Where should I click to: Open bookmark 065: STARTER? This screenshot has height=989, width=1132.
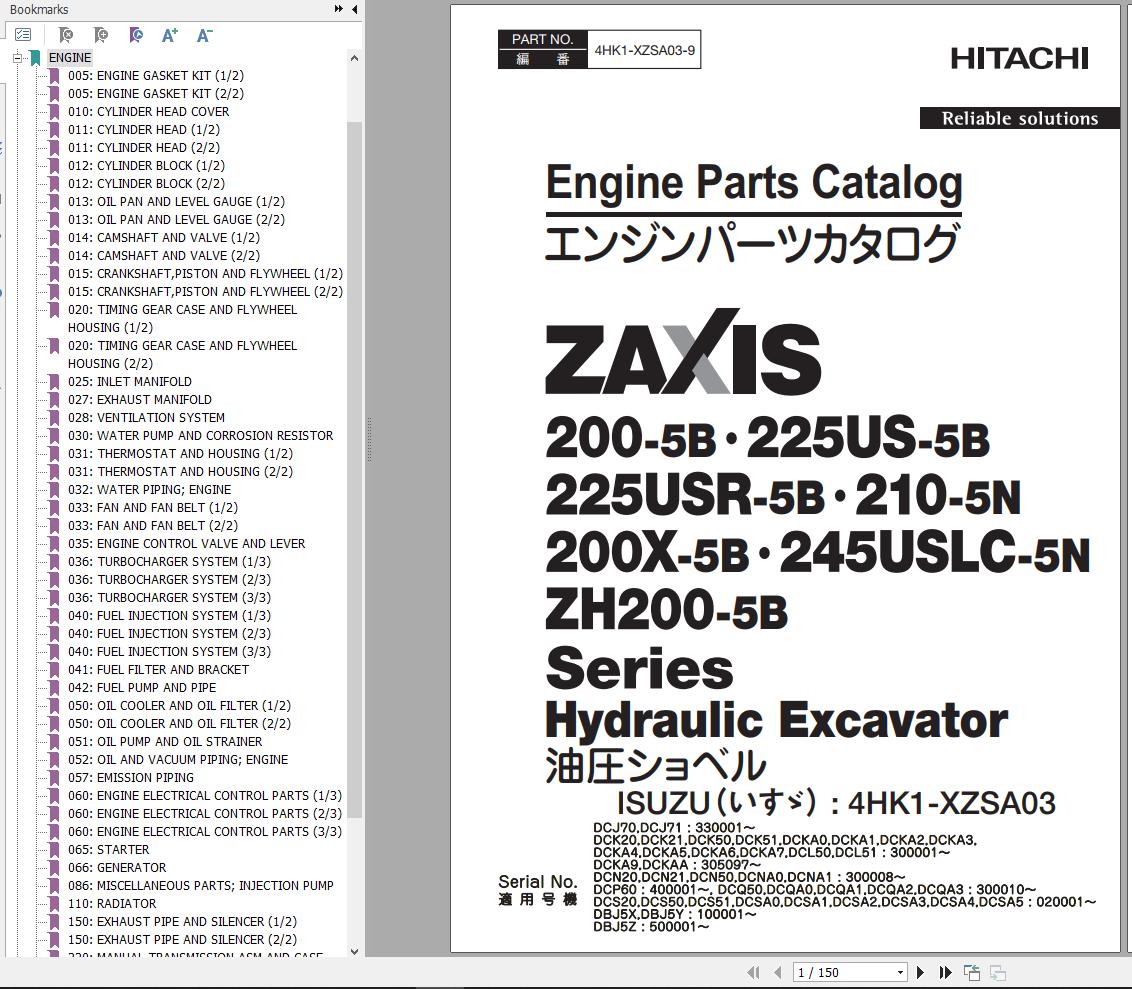tap(108, 850)
